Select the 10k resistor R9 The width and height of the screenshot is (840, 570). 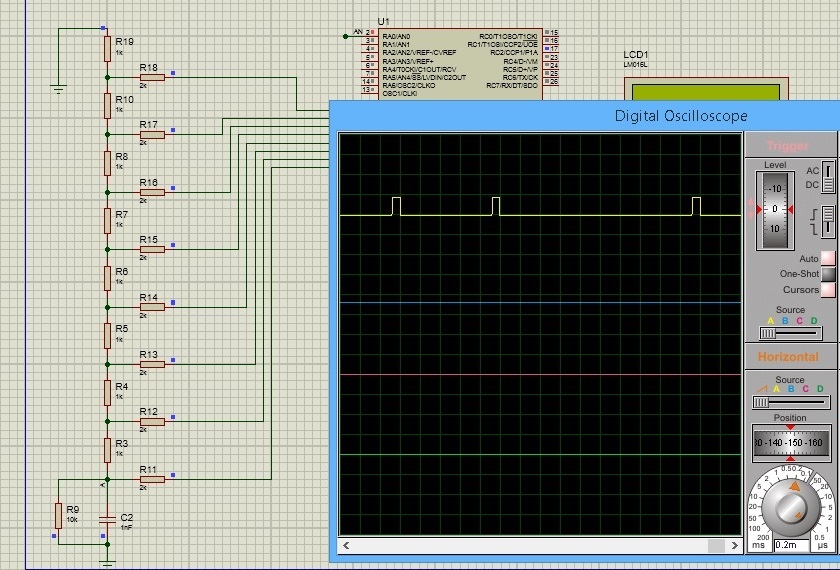pyautogui.click(x=58, y=516)
